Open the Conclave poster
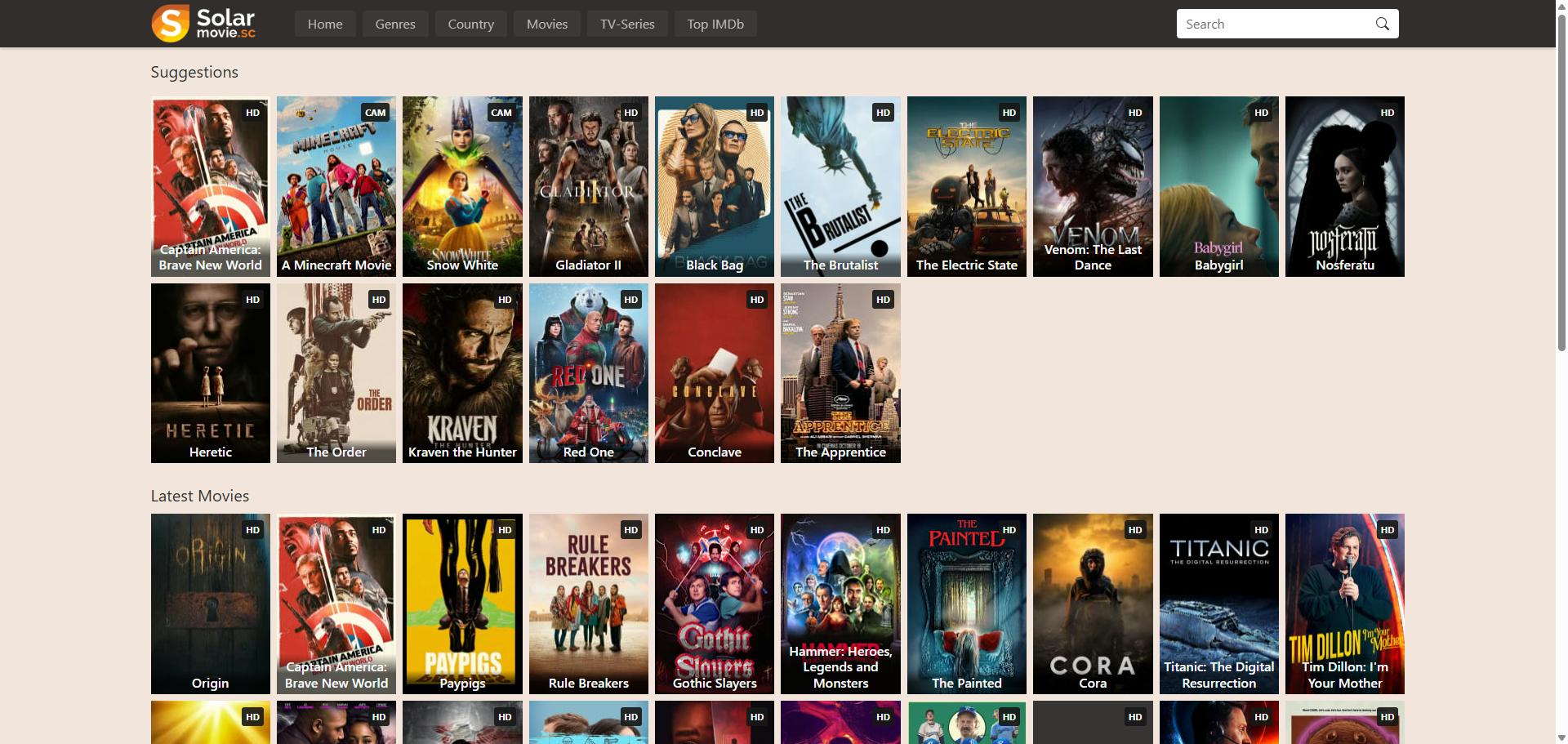This screenshot has height=744, width=1568. coord(715,373)
